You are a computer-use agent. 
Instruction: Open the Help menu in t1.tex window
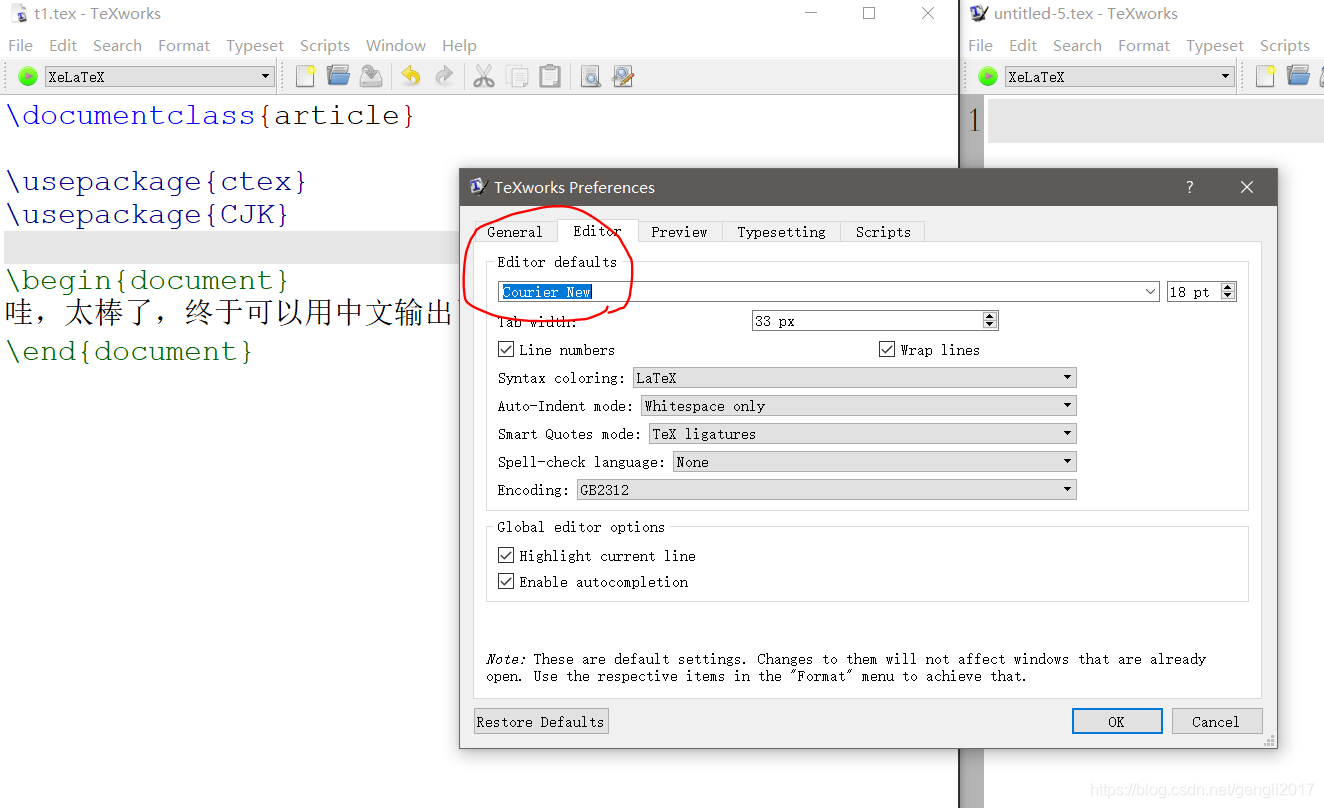click(x=459, y=45)
